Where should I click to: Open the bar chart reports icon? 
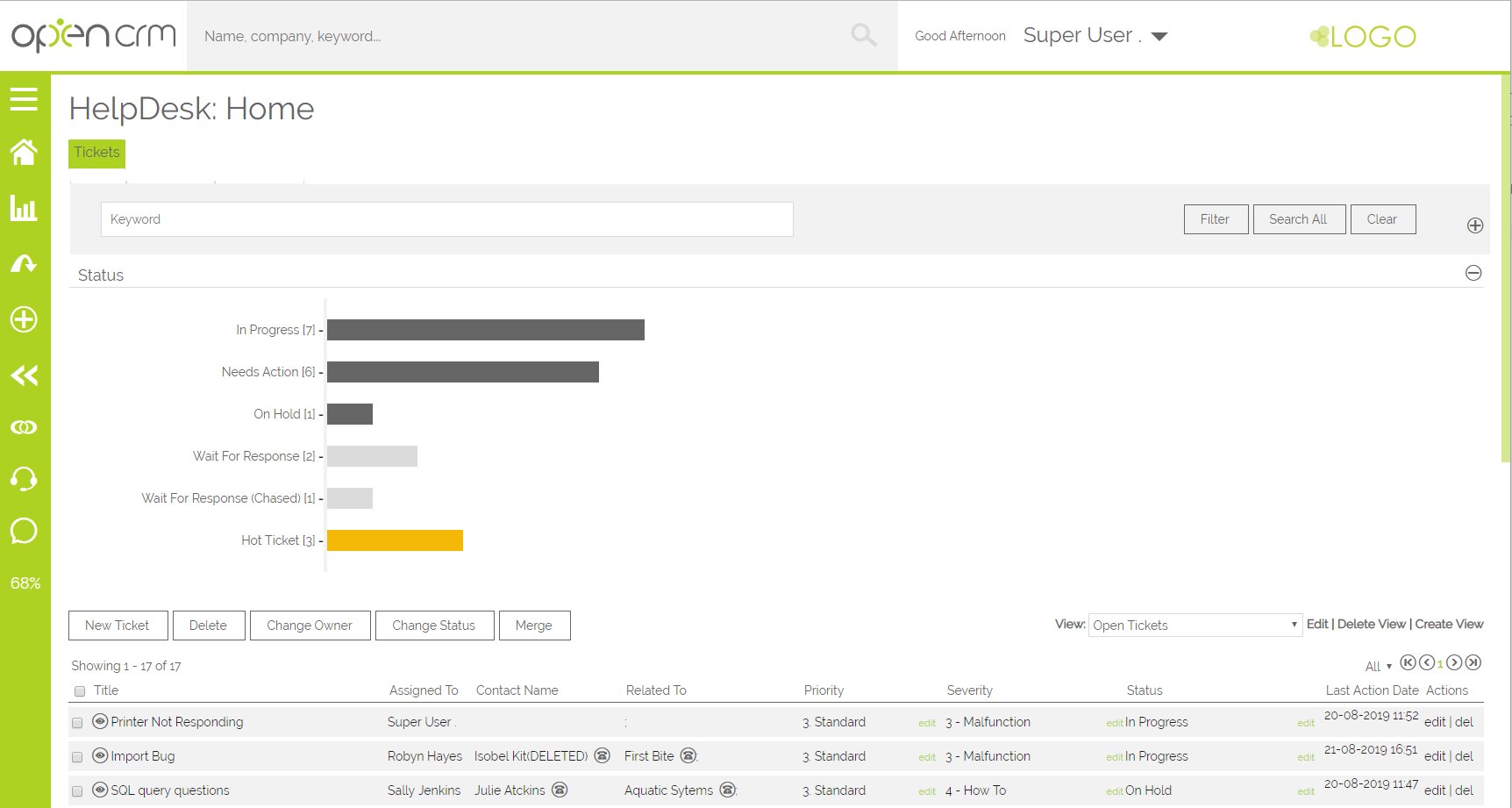click(24, 208)
